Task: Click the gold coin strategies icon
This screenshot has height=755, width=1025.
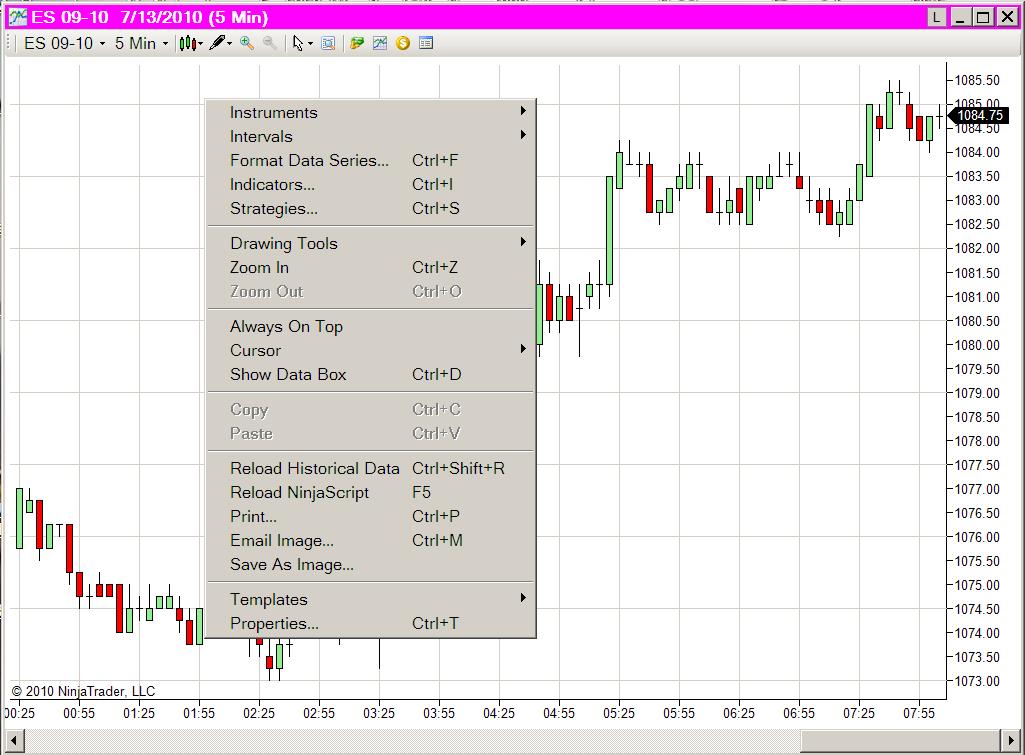Action: (x=403, y=43)
